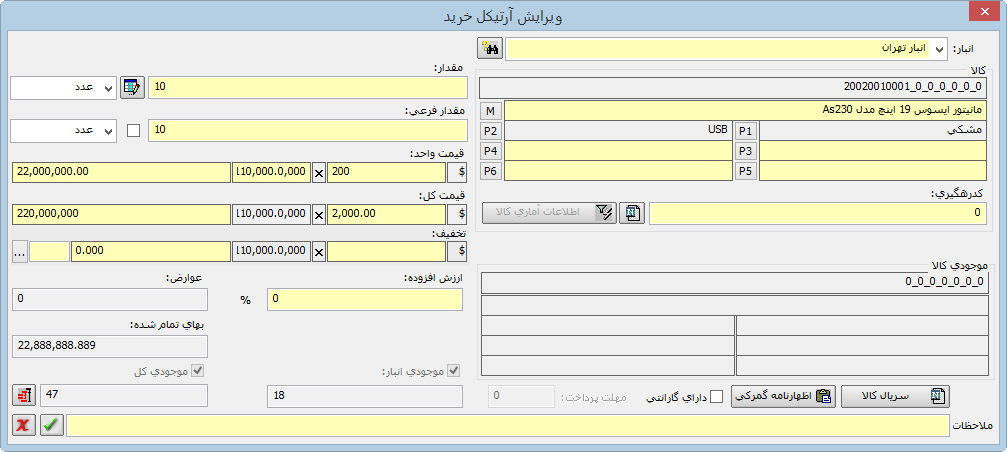The image size is (1007, 452).
Task: Cancel using the red X button
Action: point(23,425)
